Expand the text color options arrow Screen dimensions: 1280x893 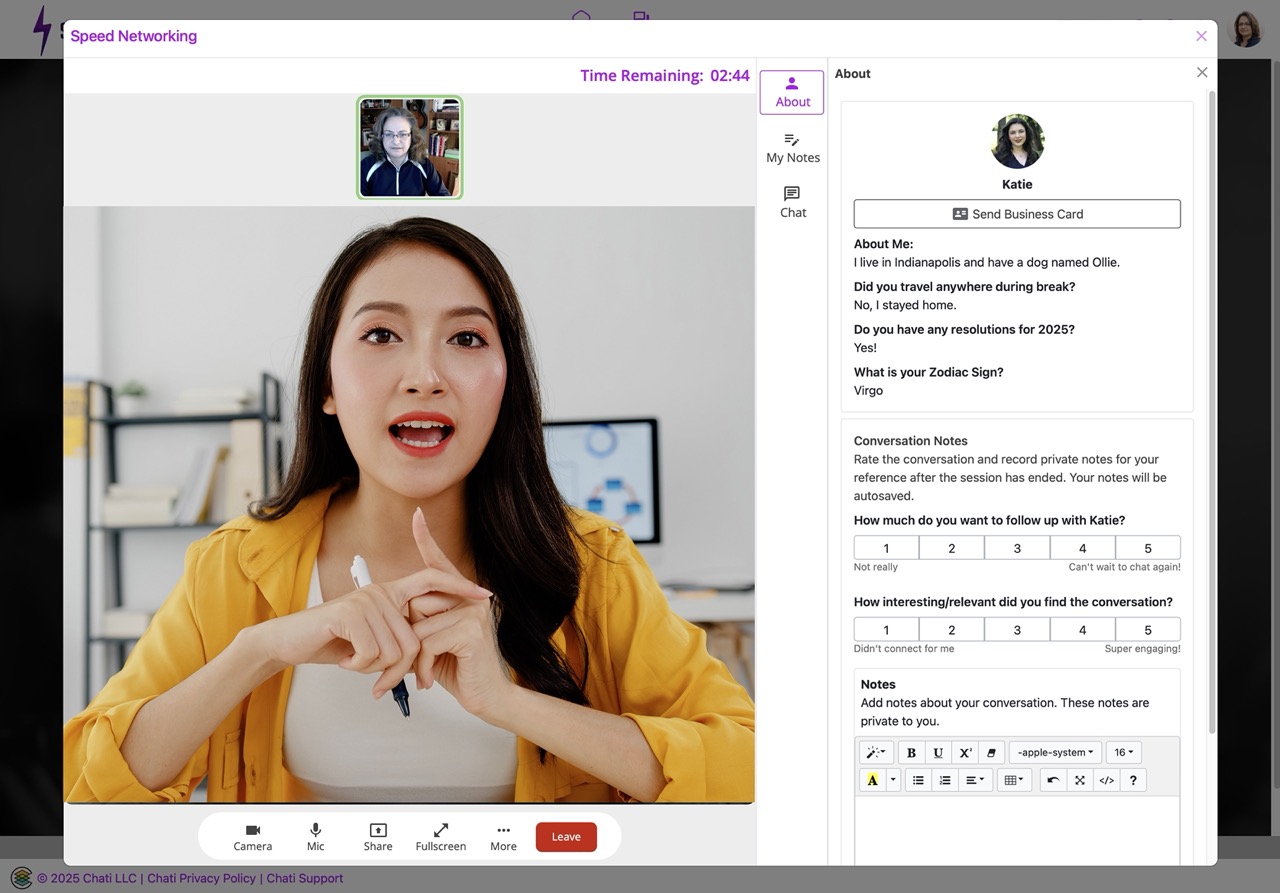click(893, 780)
